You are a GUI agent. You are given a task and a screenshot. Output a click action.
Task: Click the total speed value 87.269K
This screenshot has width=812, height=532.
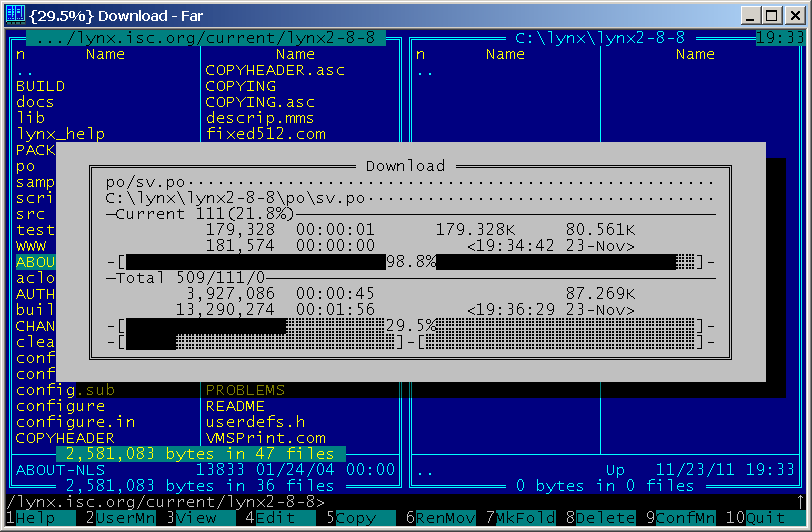tap(601, 294)
